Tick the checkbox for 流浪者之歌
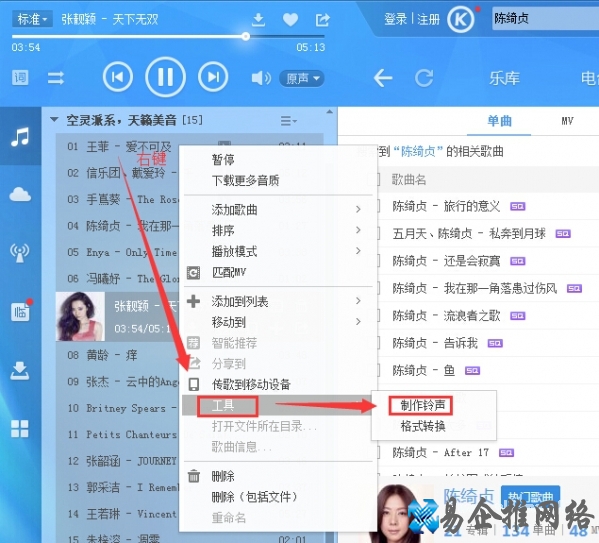This screenshot has width=599, height=543. click(x=377, y=316)
